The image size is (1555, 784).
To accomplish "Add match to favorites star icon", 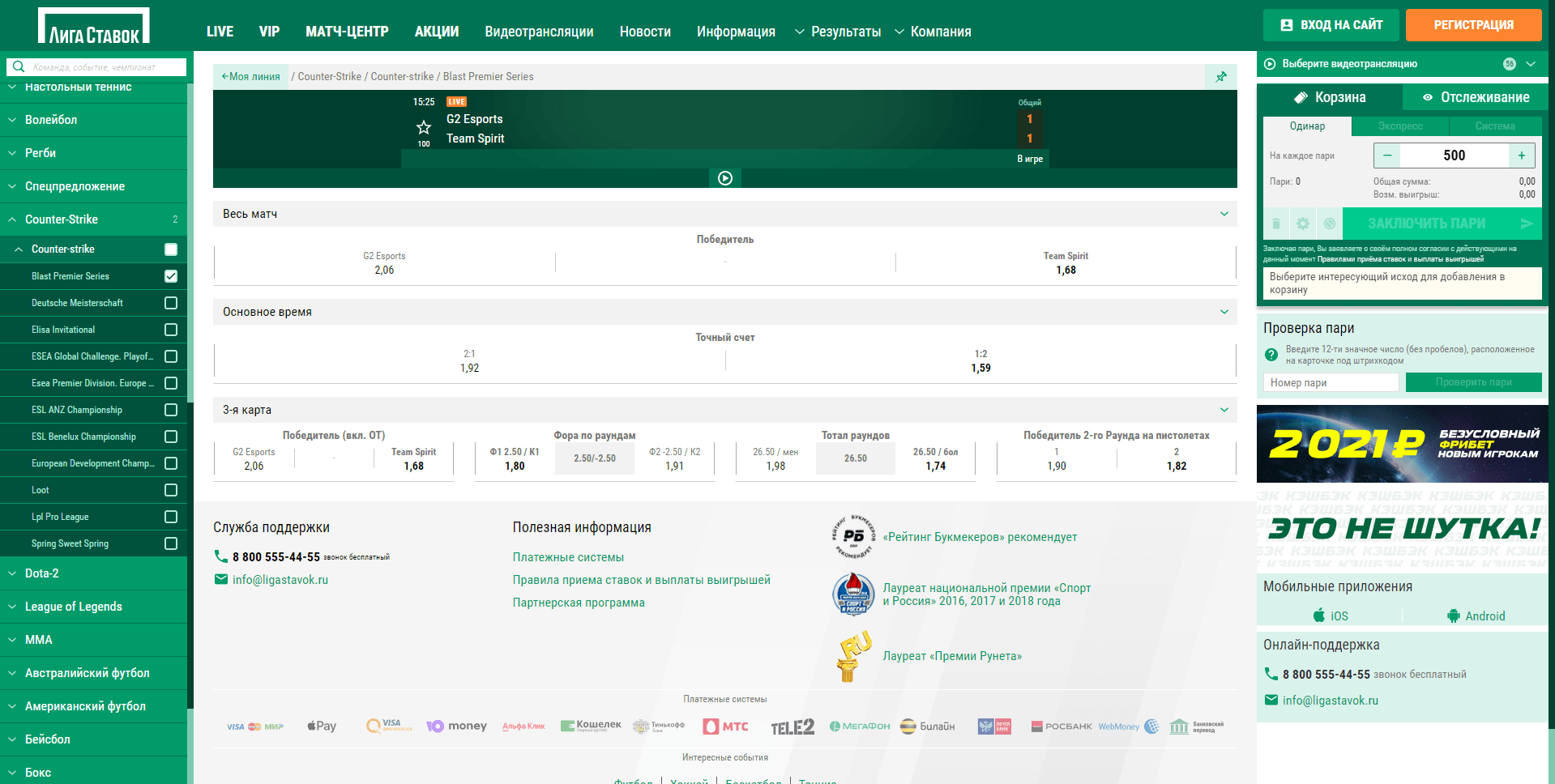I will tap(424, 127).
